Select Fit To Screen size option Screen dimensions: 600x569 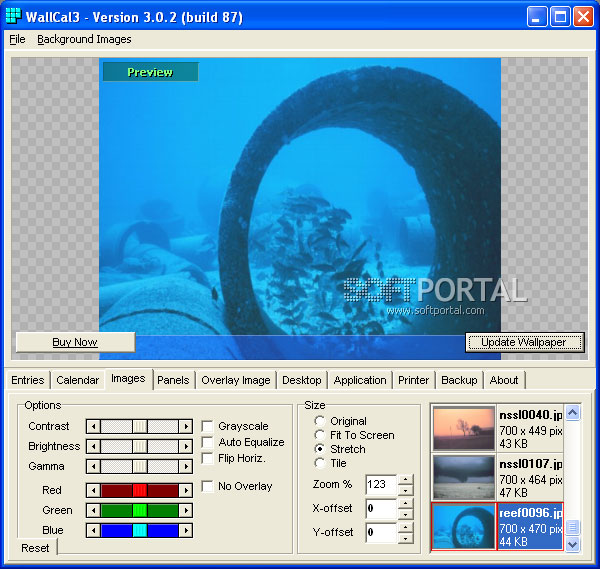[x=320, y=435]
